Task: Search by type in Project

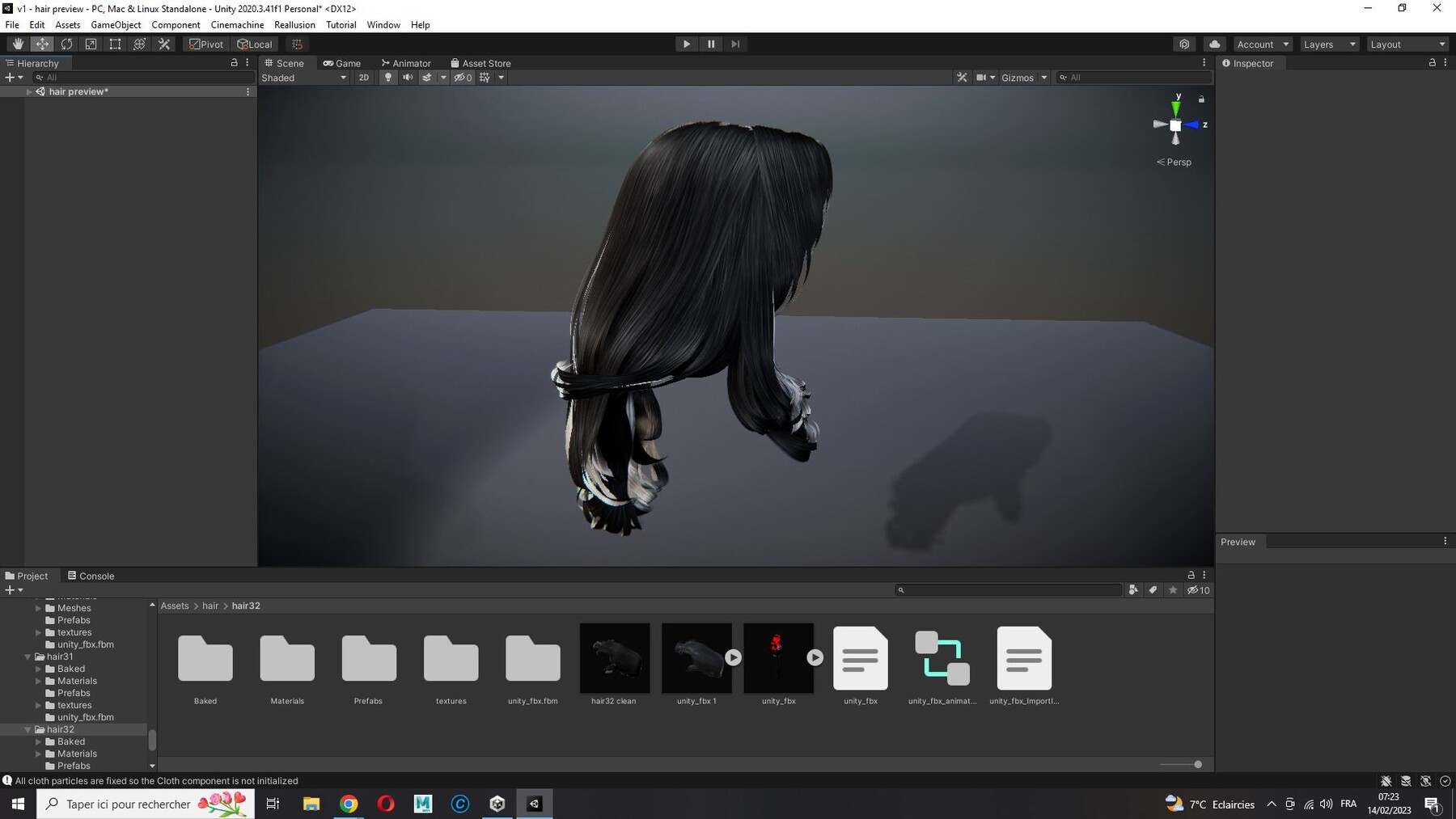Action: coord(1133,590)
